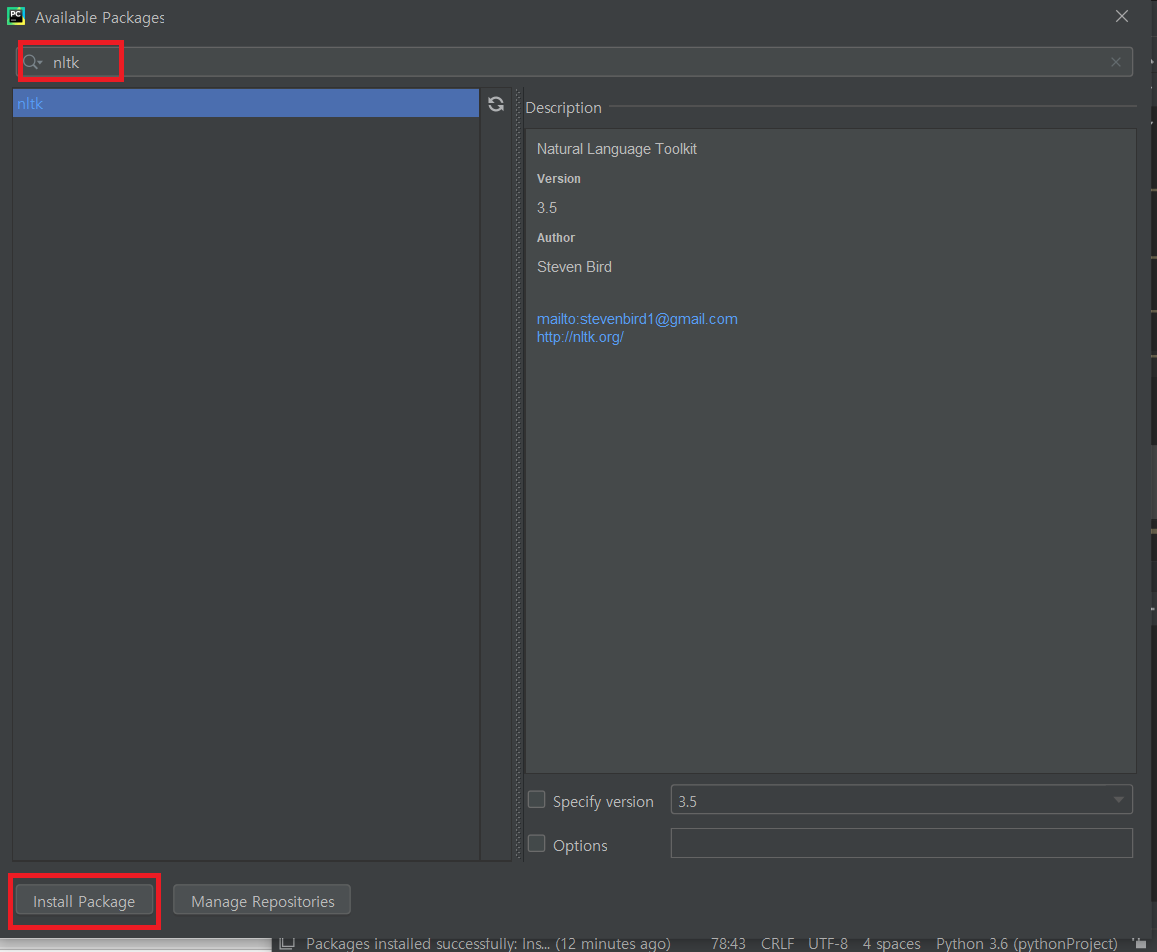Open the version 3.5 dropdown
Screen dimensions: 1157x952
901,800
